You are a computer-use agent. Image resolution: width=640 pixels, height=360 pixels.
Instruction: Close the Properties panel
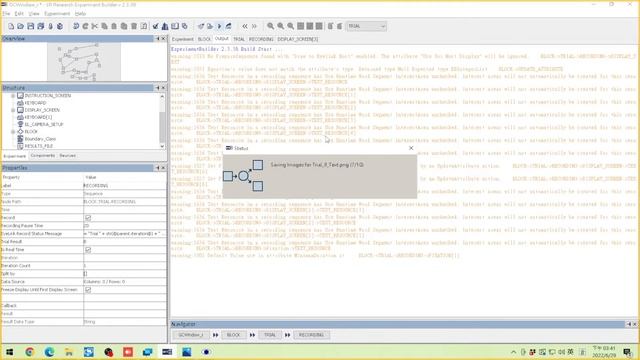163,168
